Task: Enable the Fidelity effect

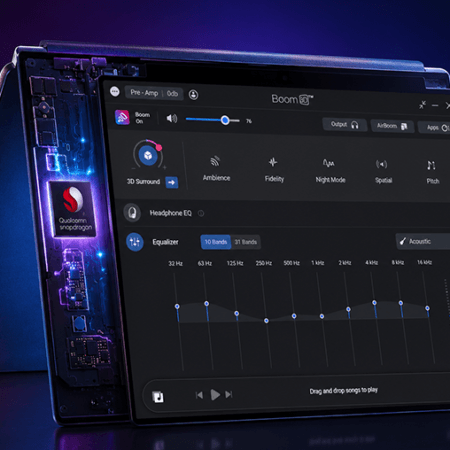Action: coord(274,170)
